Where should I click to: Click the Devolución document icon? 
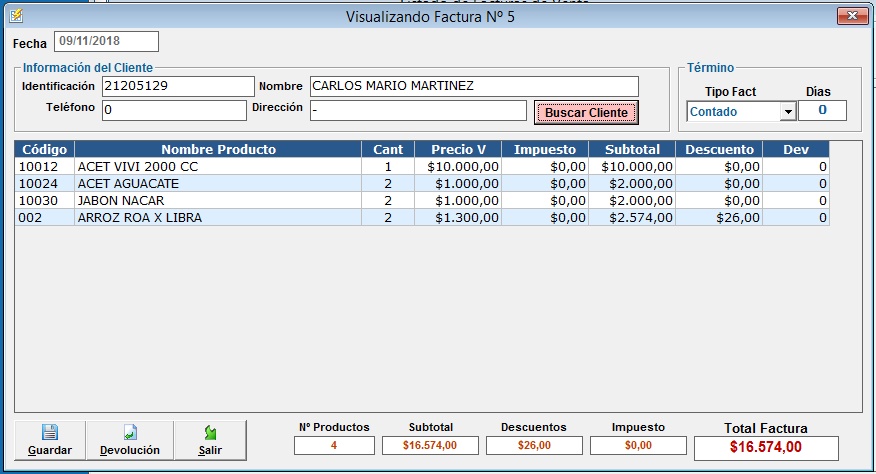click(129, 433)
